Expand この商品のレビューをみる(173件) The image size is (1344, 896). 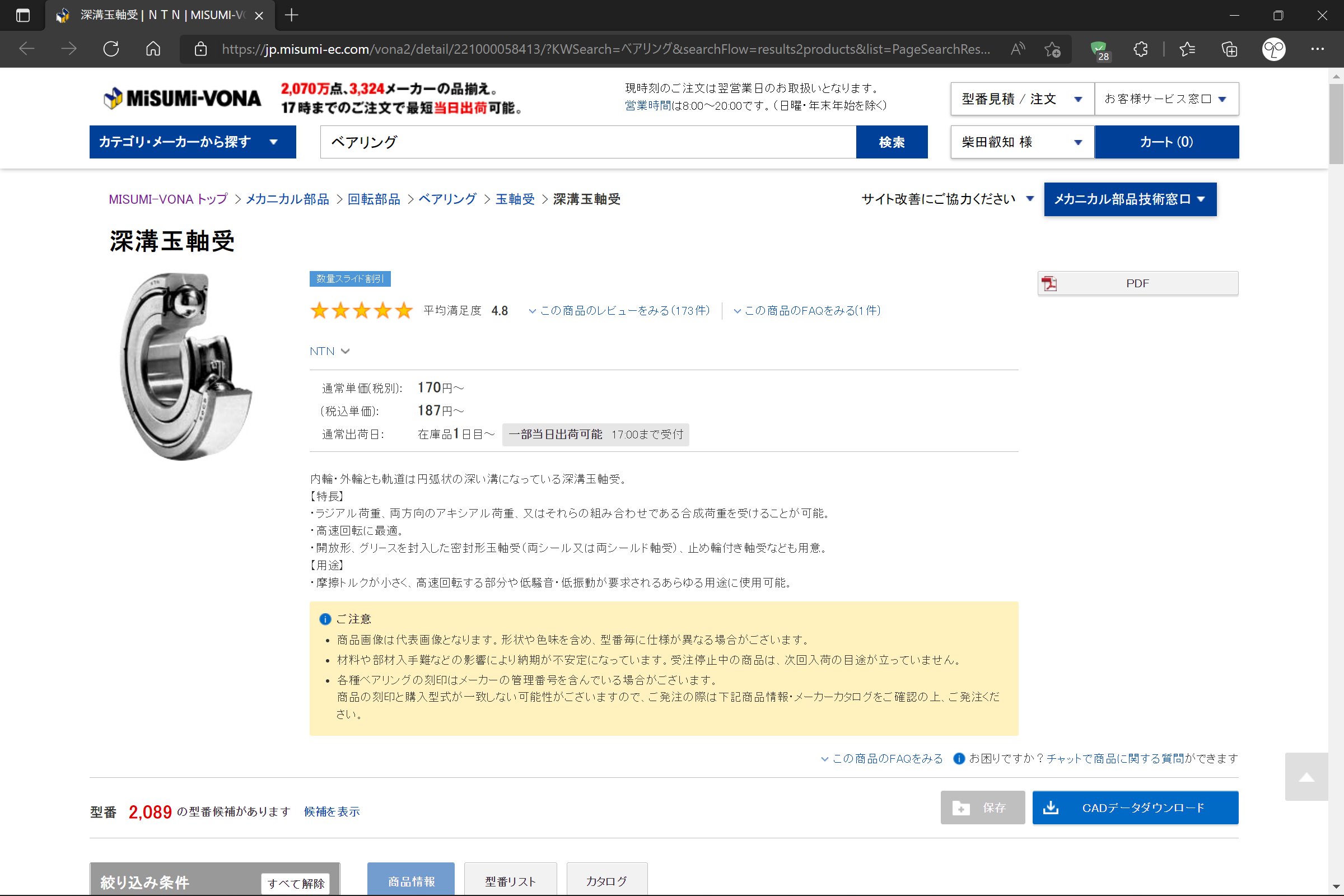click(x=619, y=310)
